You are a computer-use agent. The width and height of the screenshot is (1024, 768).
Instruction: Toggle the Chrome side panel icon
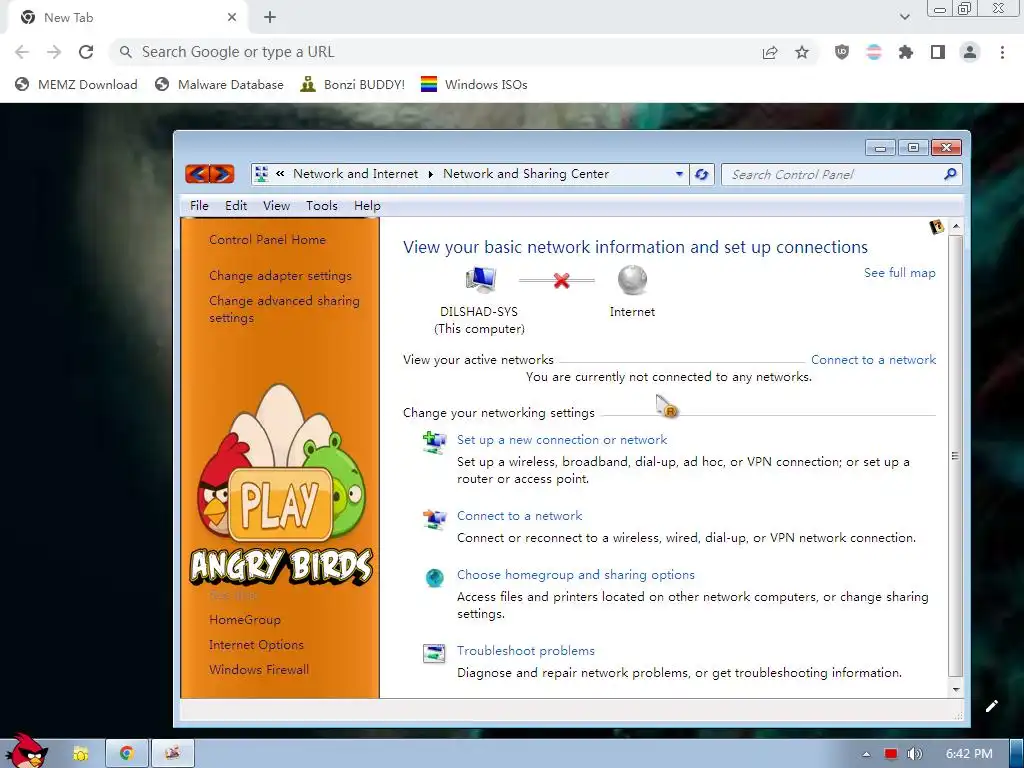(x=938, y=52)
